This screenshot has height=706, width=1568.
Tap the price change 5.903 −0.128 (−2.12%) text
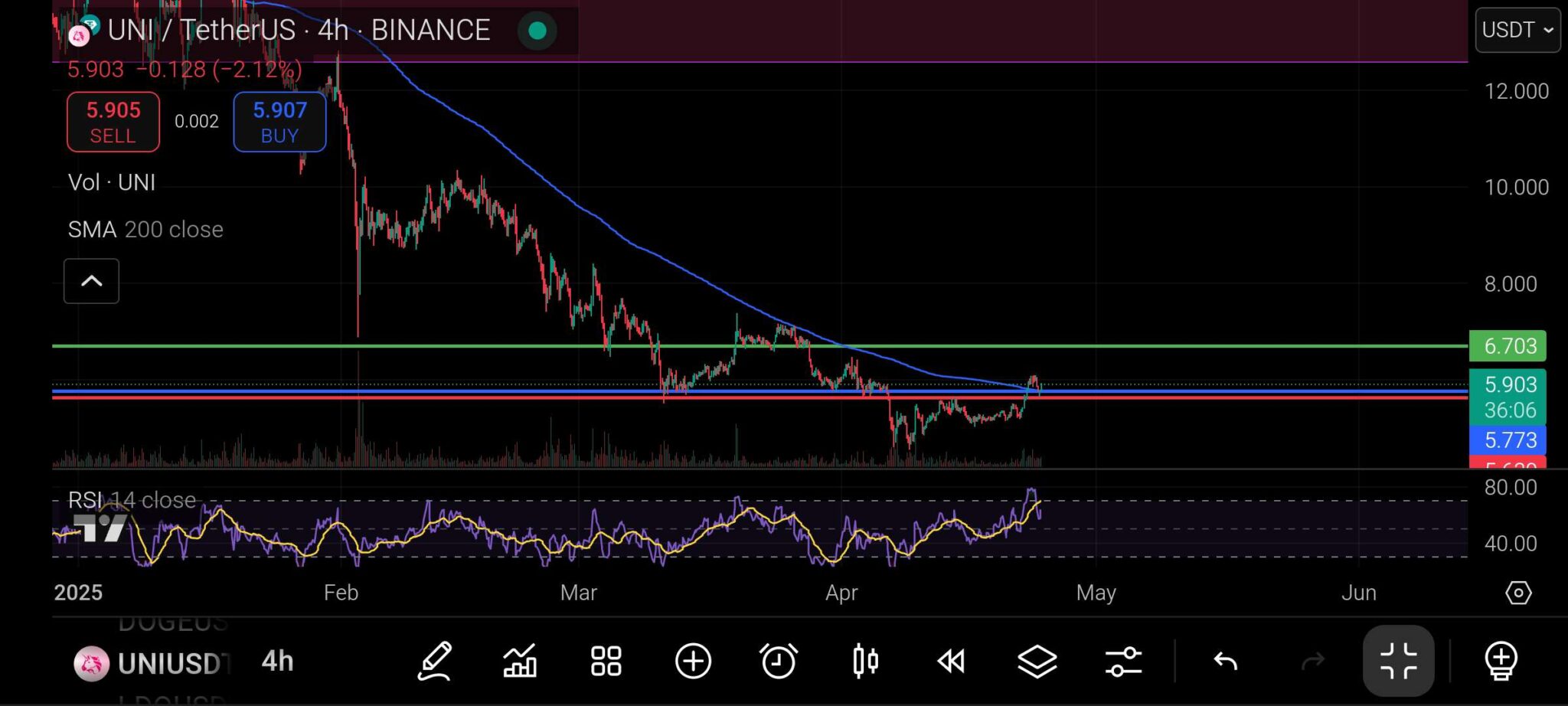(x=185, y=70)
